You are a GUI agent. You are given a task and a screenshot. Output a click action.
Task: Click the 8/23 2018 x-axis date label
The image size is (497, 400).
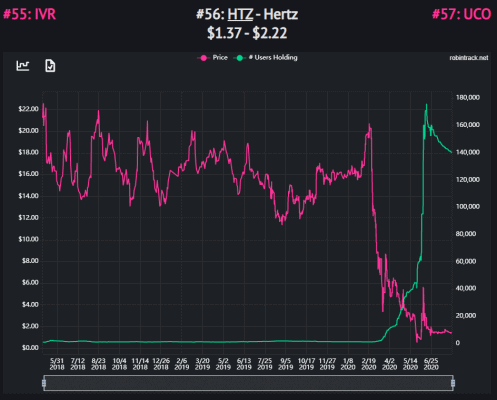tap(98, 364)
